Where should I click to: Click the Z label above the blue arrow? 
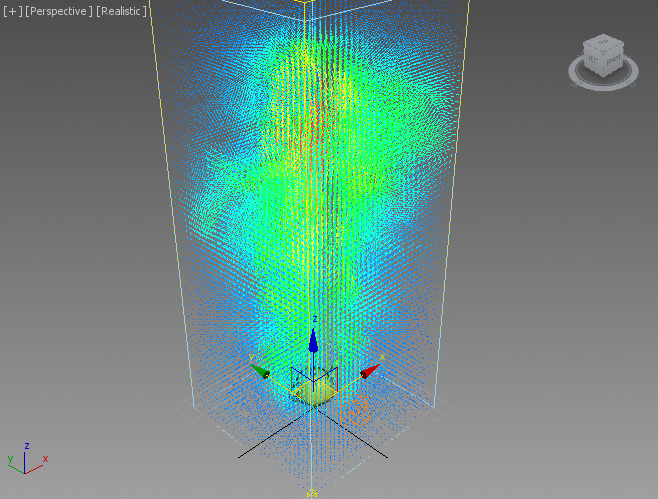tap(314, 318)
